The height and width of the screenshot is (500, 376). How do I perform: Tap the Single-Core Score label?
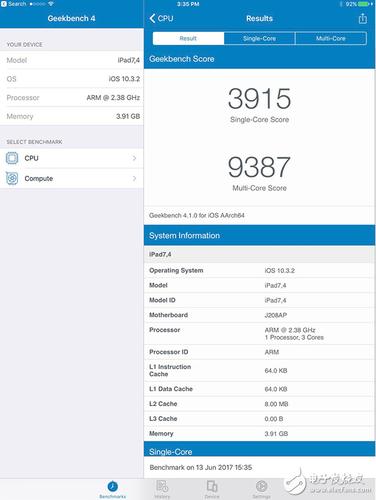tap(259, 120)
